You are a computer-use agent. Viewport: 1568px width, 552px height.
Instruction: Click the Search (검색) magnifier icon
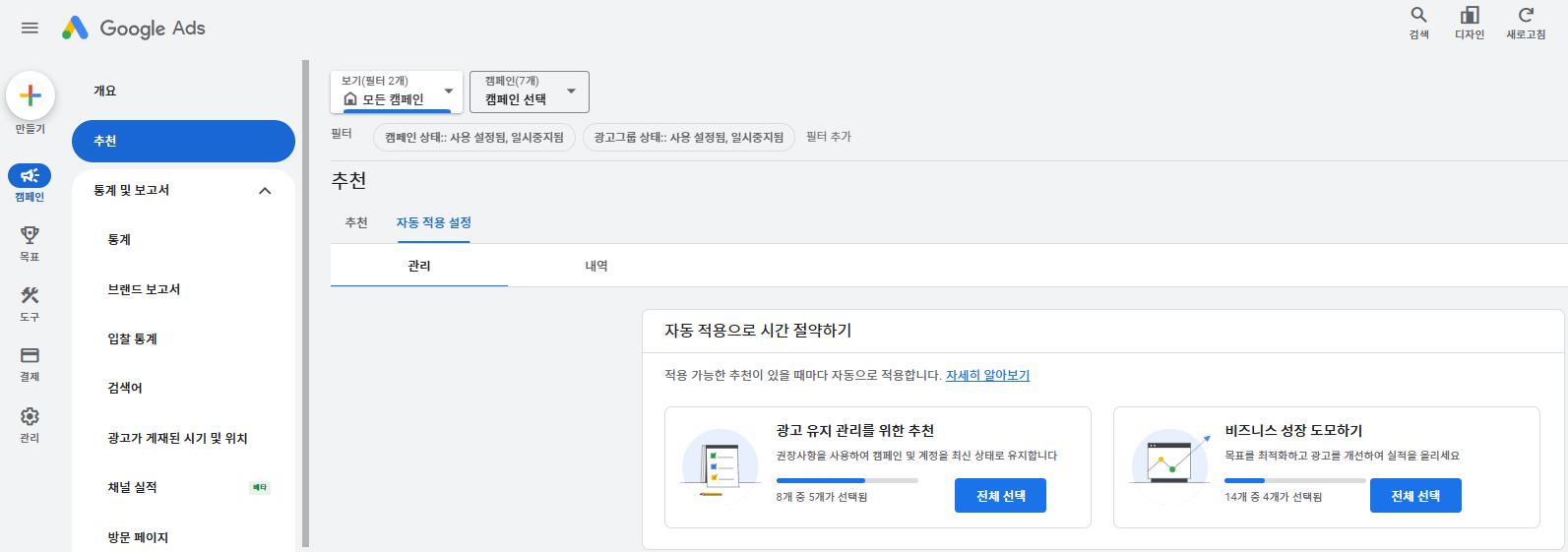click(1418, 16)
